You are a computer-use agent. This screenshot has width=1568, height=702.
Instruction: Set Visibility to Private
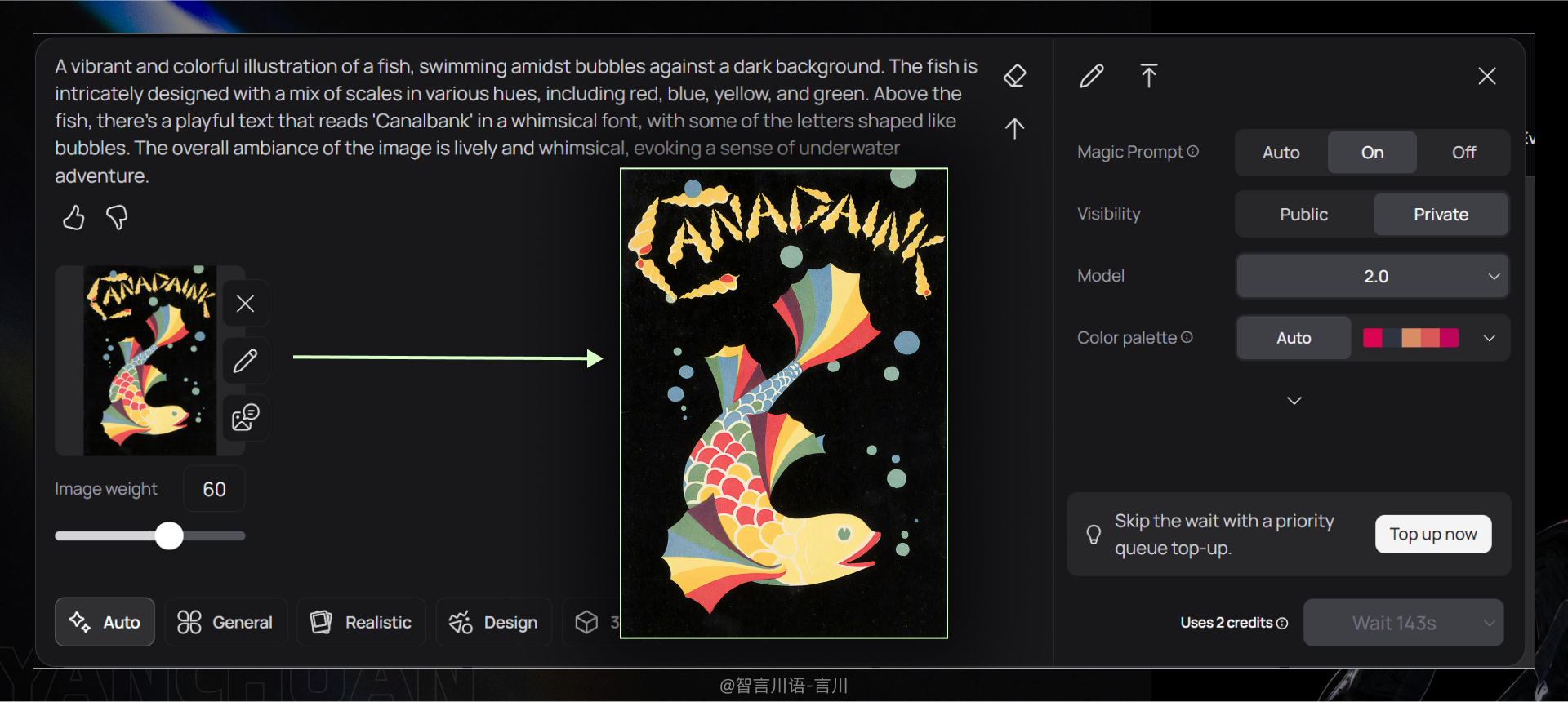tap(1441, 215)
